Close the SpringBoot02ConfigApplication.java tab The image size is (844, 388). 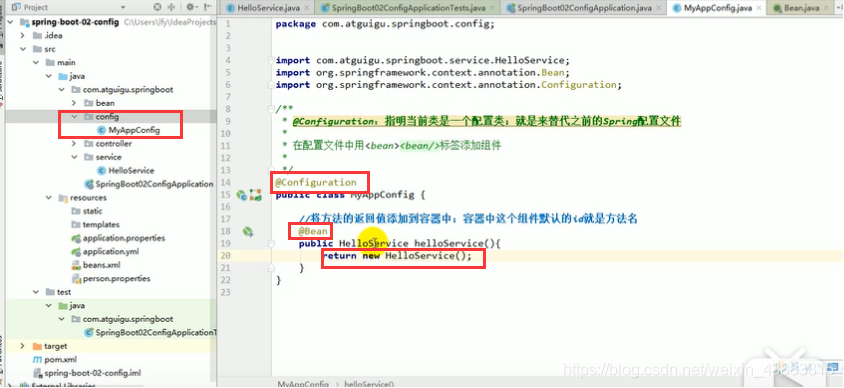coord(660,8)
